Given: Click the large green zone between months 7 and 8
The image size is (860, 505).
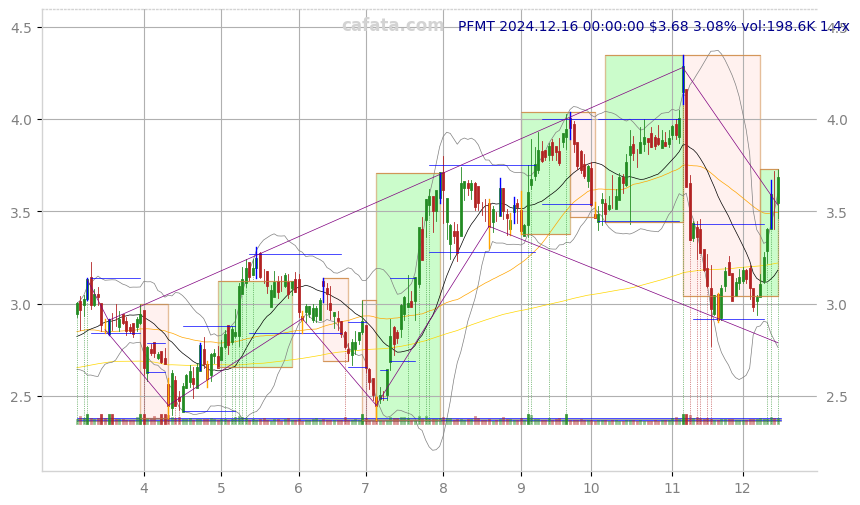Looking at the screenshot, I should tap(408, 296).
